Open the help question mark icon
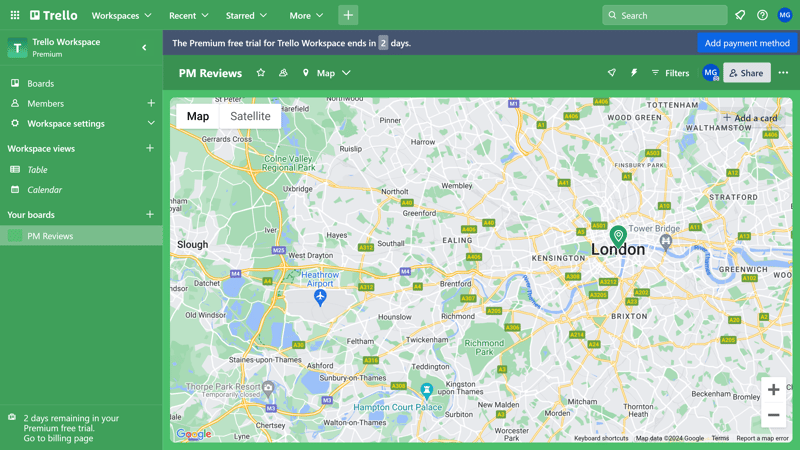Image resolution: width=800 pixels, height=450 pixels. (762, 15)
